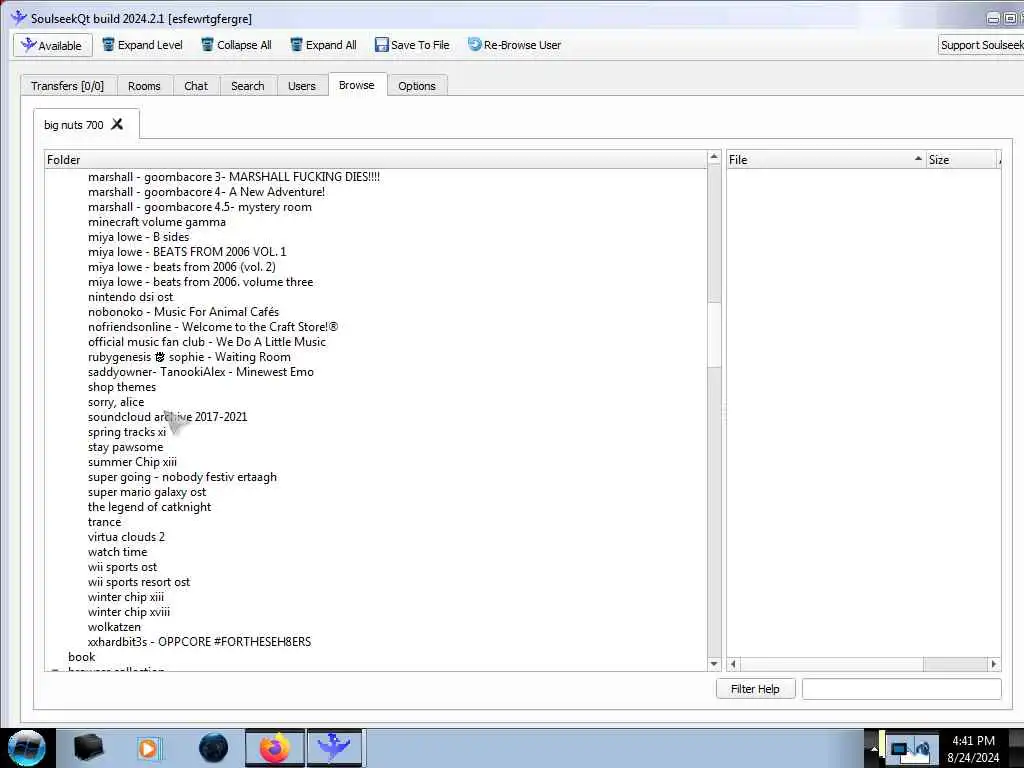Select BEATS FROM 2006 VOL. 1 folder
This screenshot has height=768, width=1024.
pyautogui.click(x=187, y=252)
